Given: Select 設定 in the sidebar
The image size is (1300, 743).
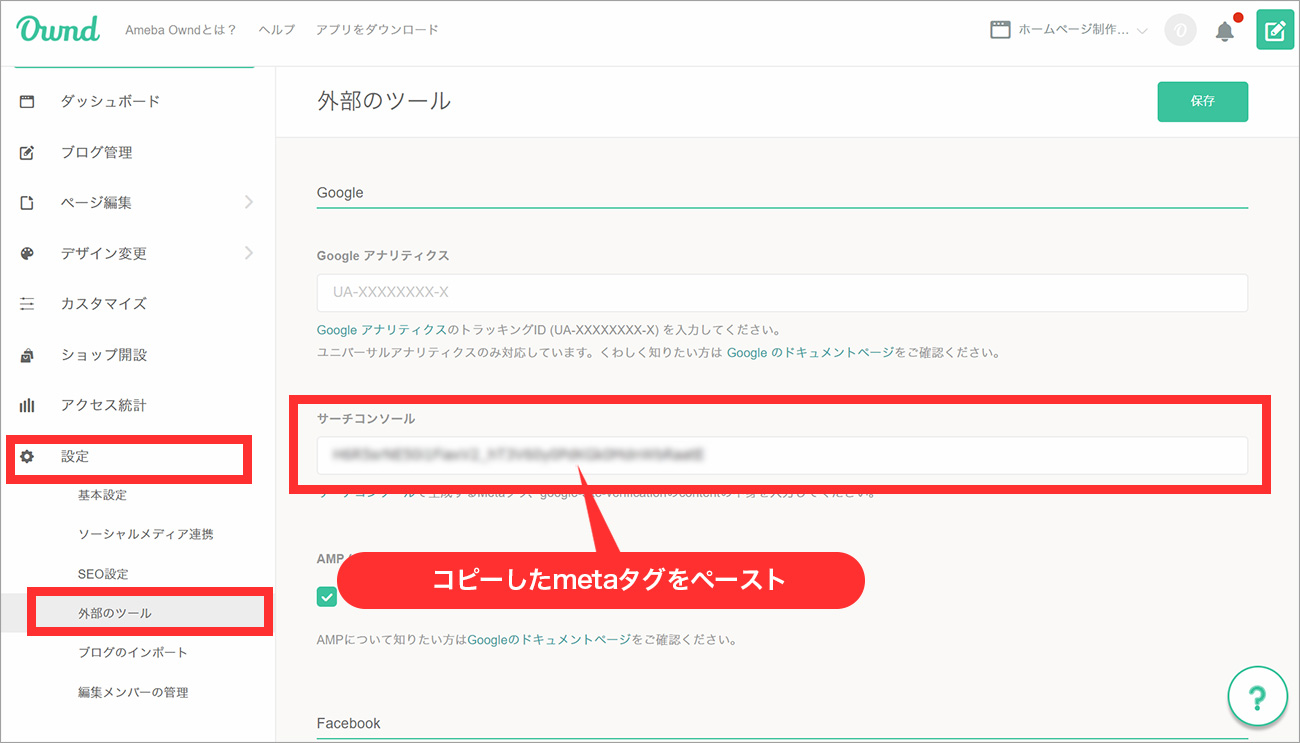Looking at the screenshot, I should [x=75, y=456].
